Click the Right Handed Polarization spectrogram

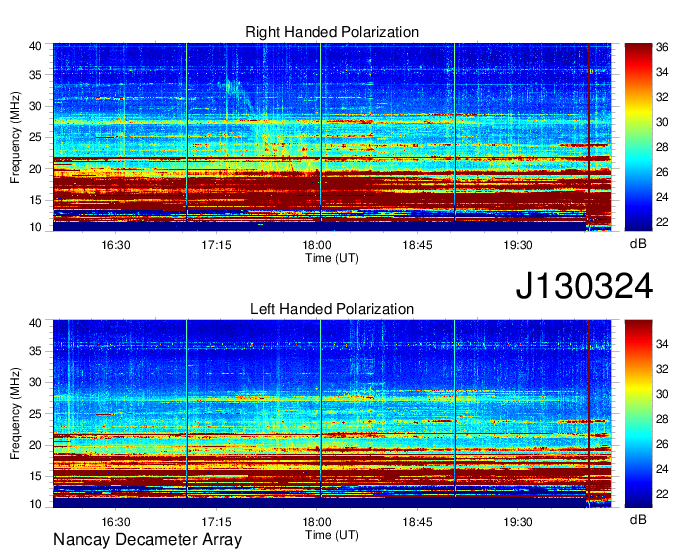coord(332,137)
